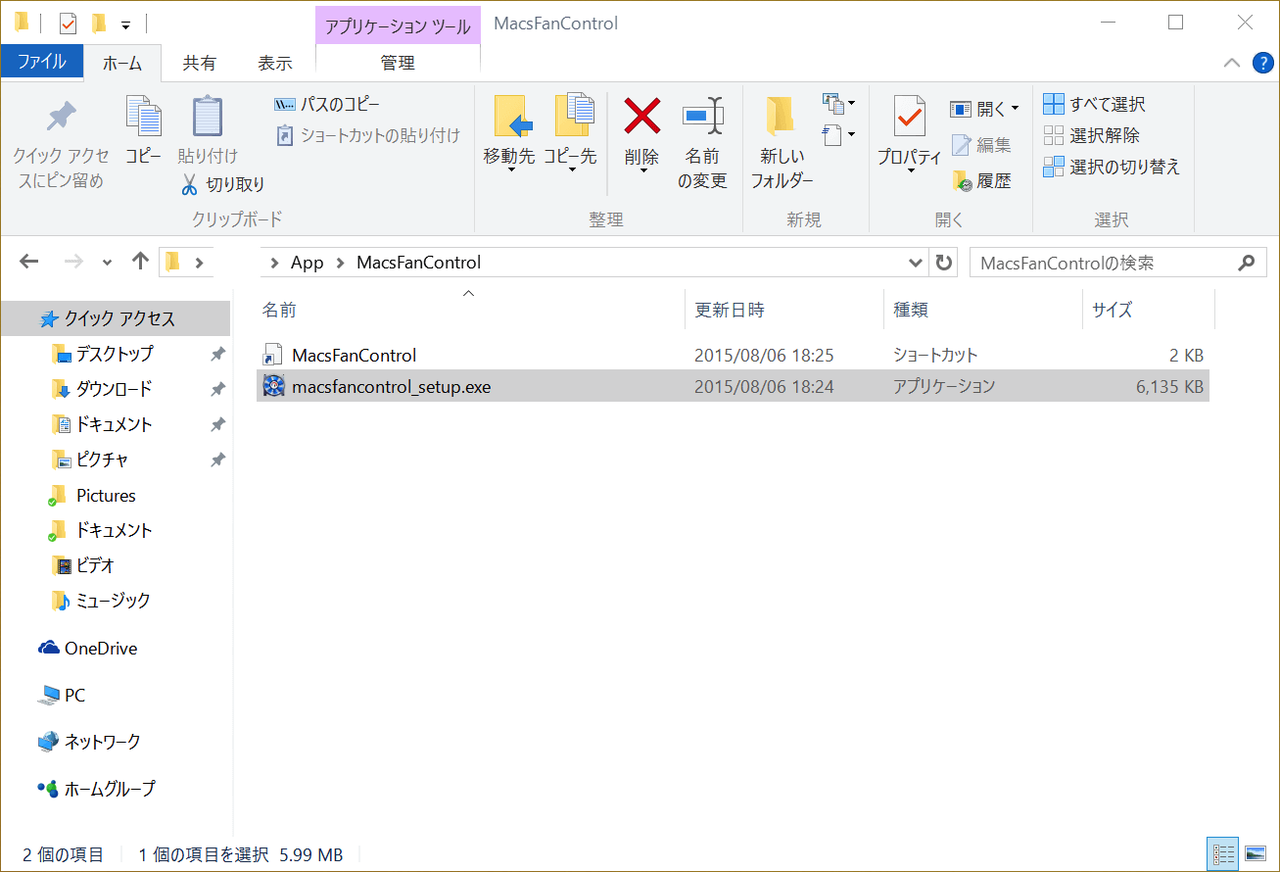
Task: Switch to the View tab
Action: point(275,62)
